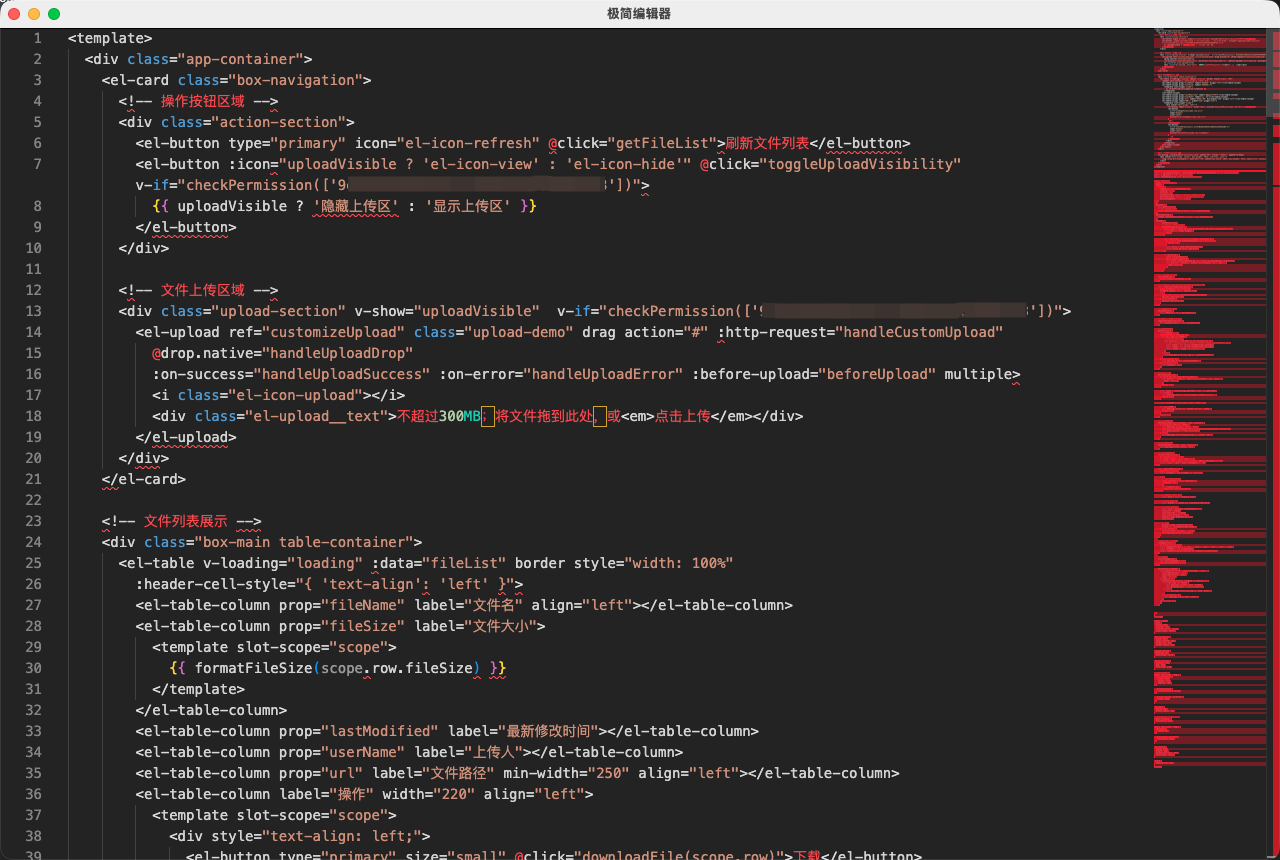The height and width of the screenshot is (860, 1280).
Task: Place cursor on "el-icon-refresh" icon value
Action: pyautogui.click(x=468, y=143)
